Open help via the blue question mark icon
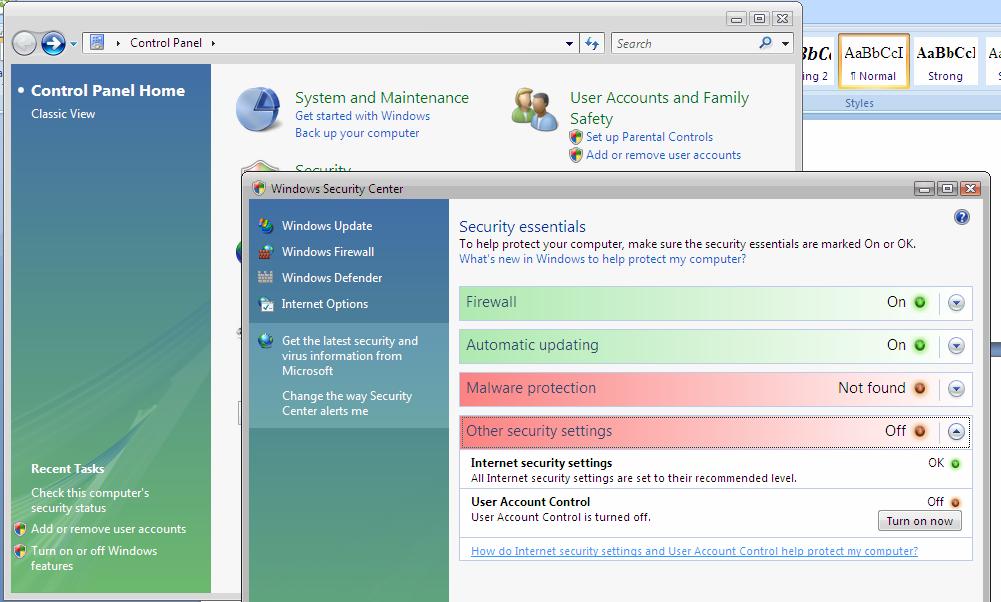The width and height of the screenshot is (1001, 602). pos(961,217)
